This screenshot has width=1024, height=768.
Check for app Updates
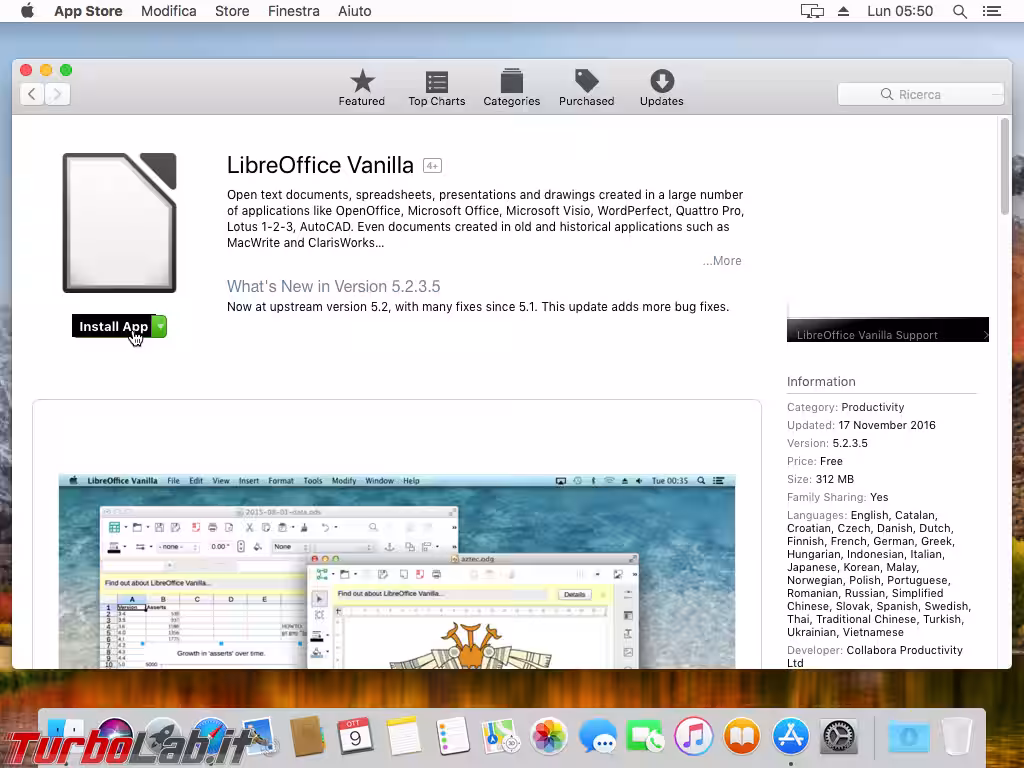[x=660, y=85]
